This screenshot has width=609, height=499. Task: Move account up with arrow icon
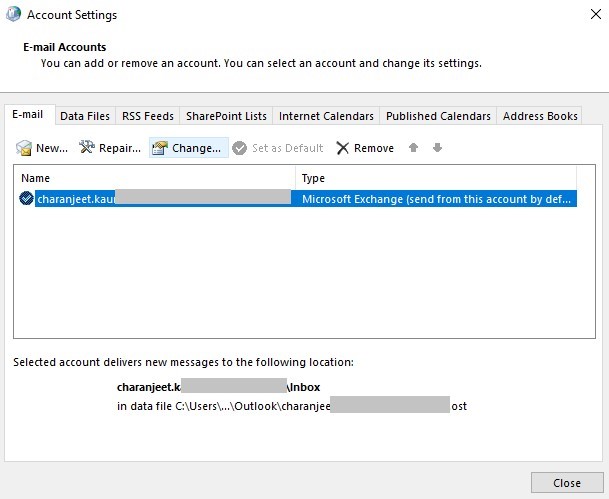413,148
